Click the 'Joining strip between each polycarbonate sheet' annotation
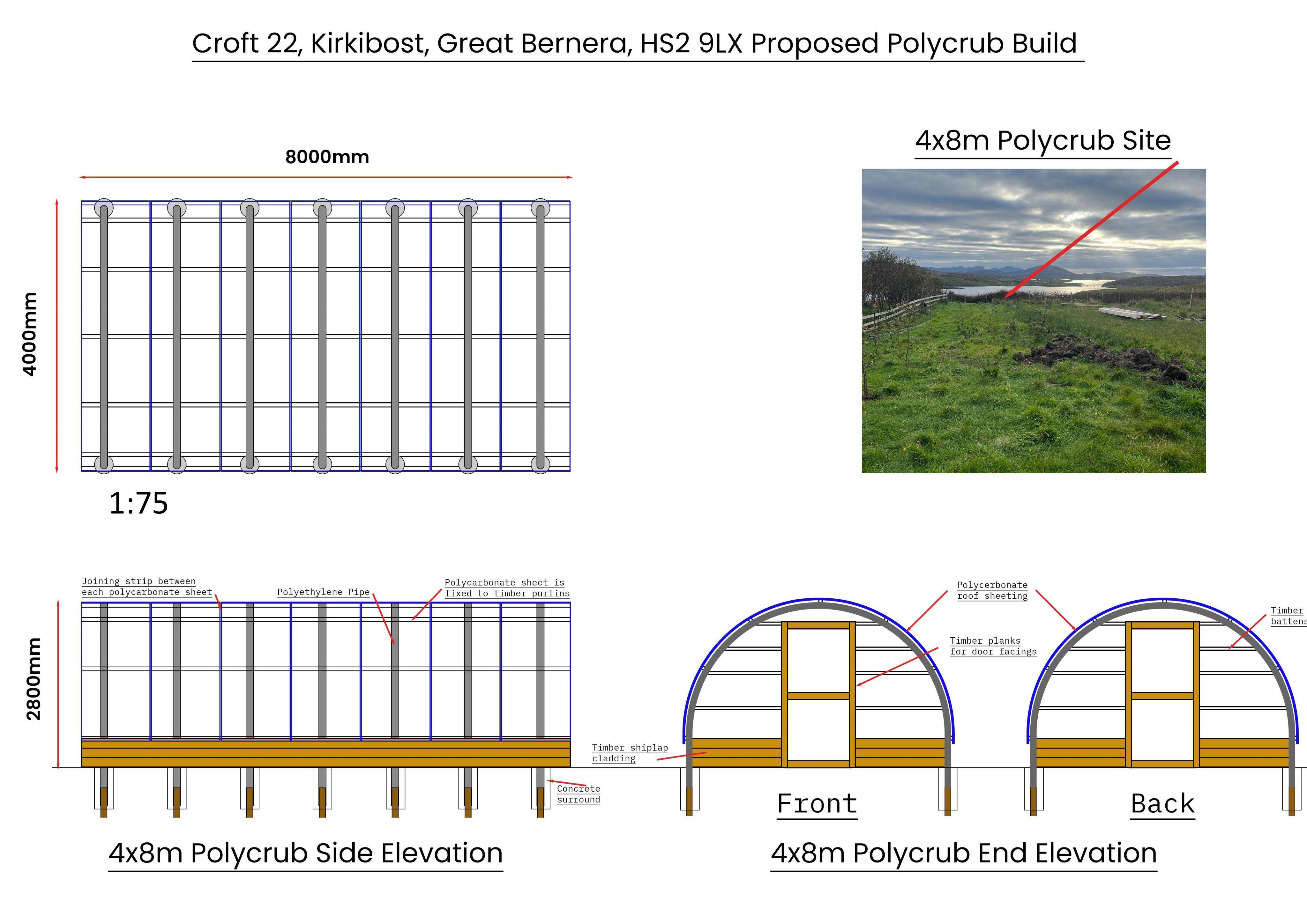Viewport: 1307px width, 924px height. click(147, 587)
